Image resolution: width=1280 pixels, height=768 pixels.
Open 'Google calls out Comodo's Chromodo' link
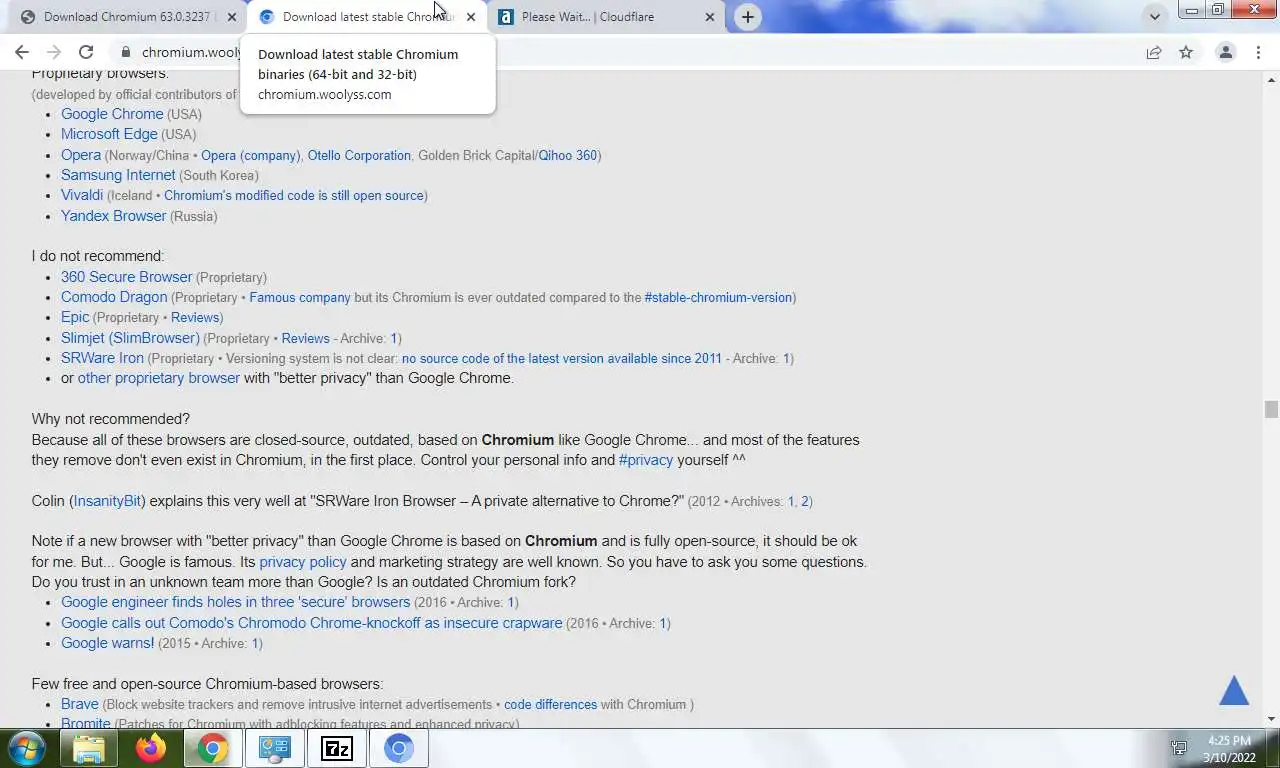click(311, 623)
